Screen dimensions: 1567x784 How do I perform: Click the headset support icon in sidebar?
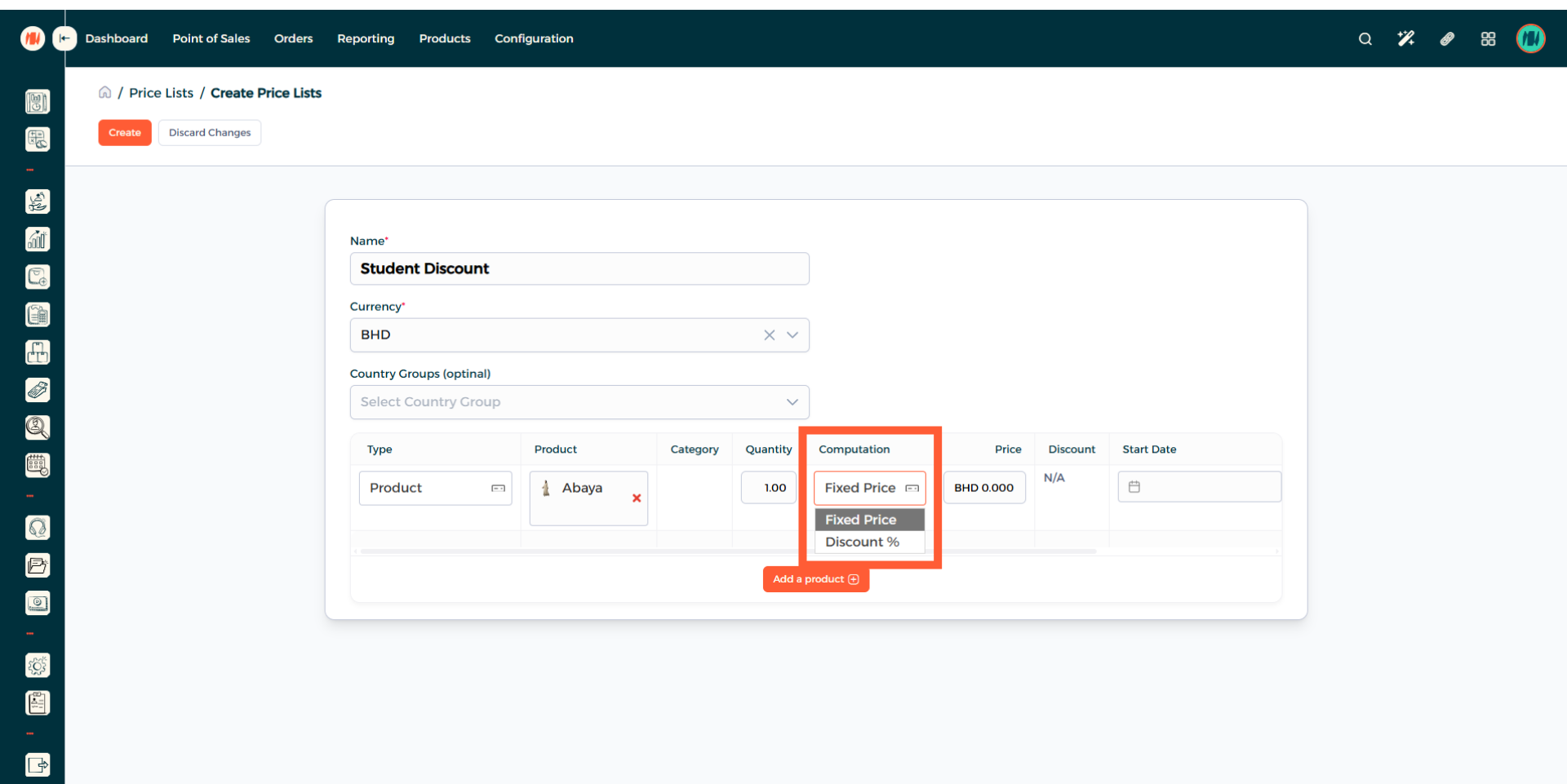point(38,528)
